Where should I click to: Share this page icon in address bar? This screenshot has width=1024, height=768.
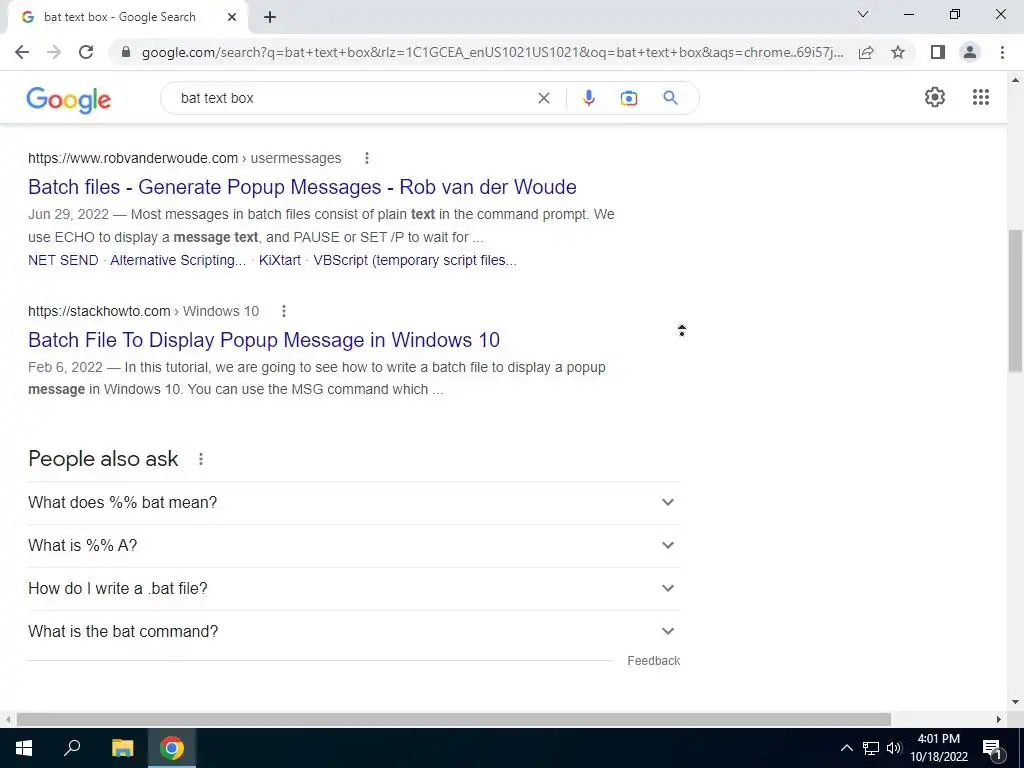(x=866, y=52)
